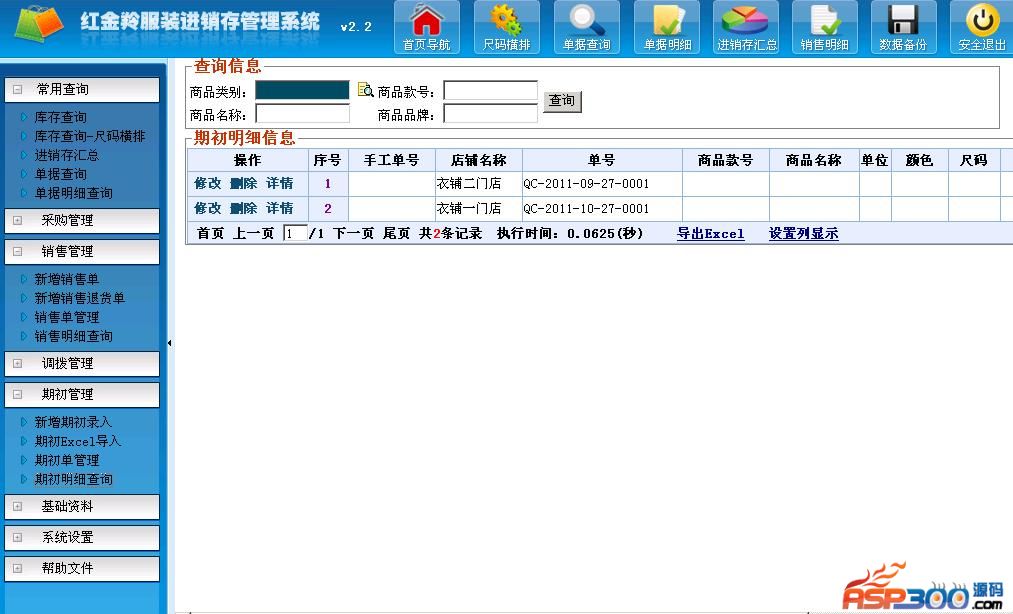1013x614 pixels.
Task: Open 新增销售单 in sidebar menu
Action: [66, 279]
